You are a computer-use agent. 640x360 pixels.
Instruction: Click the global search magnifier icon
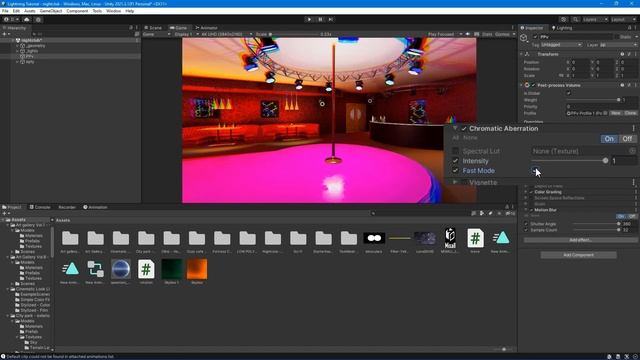coord(575,19)
